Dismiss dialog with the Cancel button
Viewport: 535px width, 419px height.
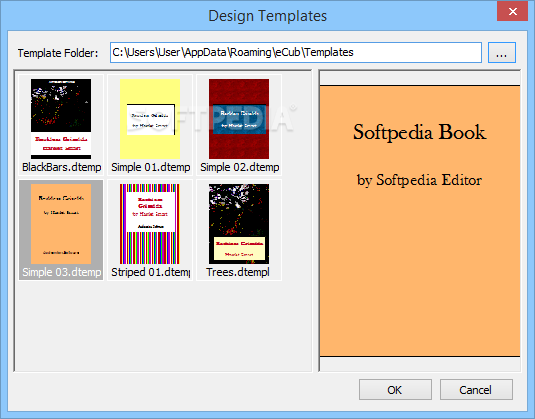476,390
